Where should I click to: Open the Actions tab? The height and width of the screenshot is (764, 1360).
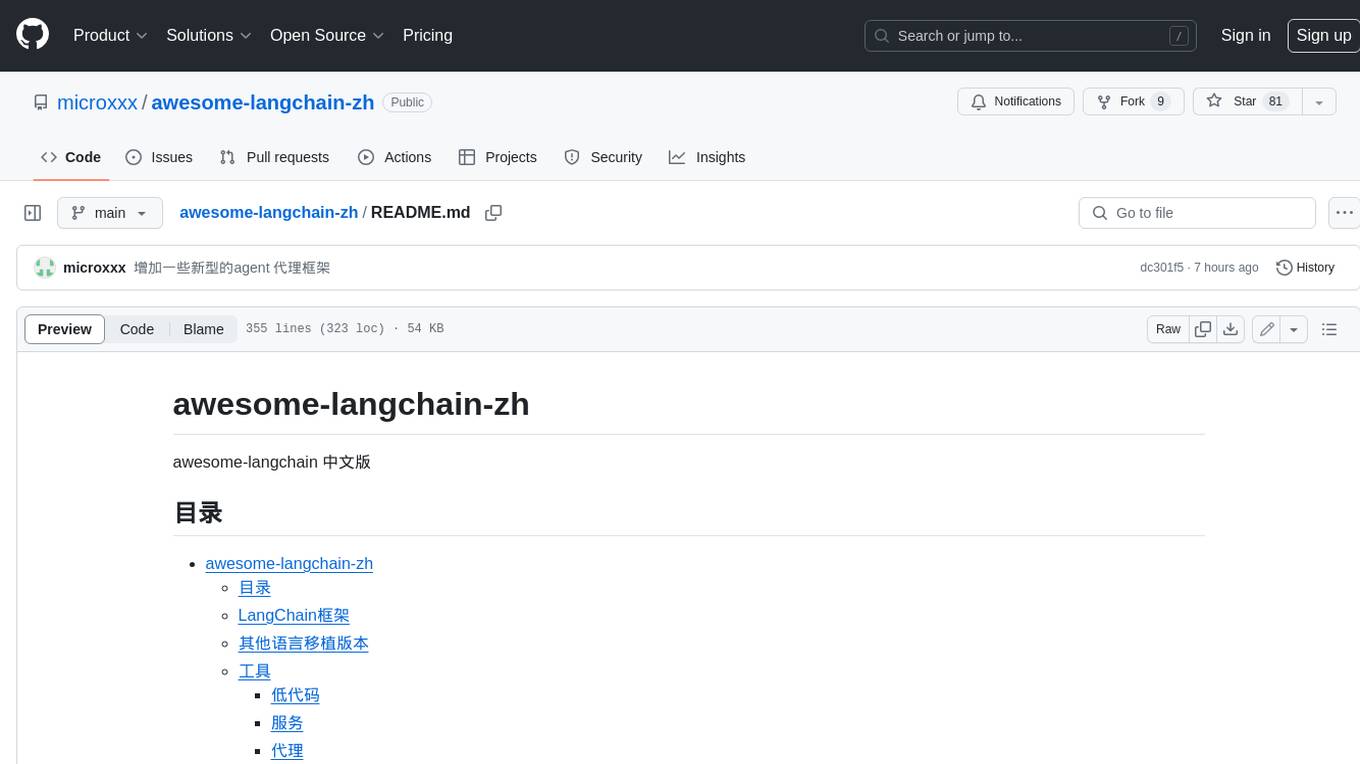pyautogui.click(x=394, y=157)
